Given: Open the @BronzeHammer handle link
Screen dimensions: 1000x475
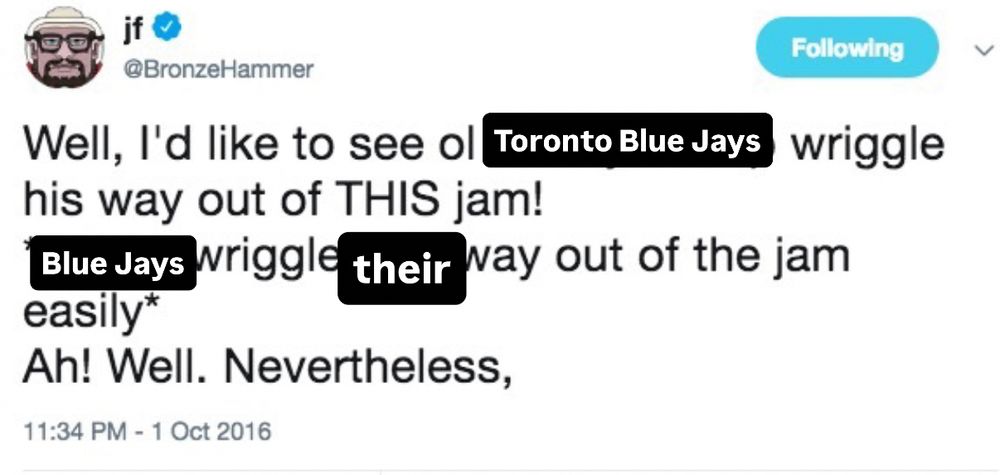Looking at the screenshot, I should click(x=216, y=69).
